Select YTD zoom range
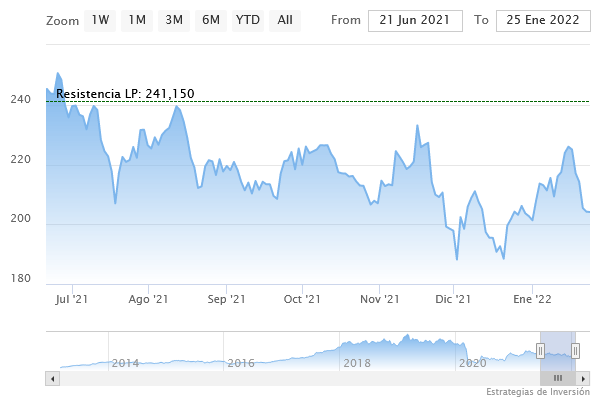 point(247,20)
